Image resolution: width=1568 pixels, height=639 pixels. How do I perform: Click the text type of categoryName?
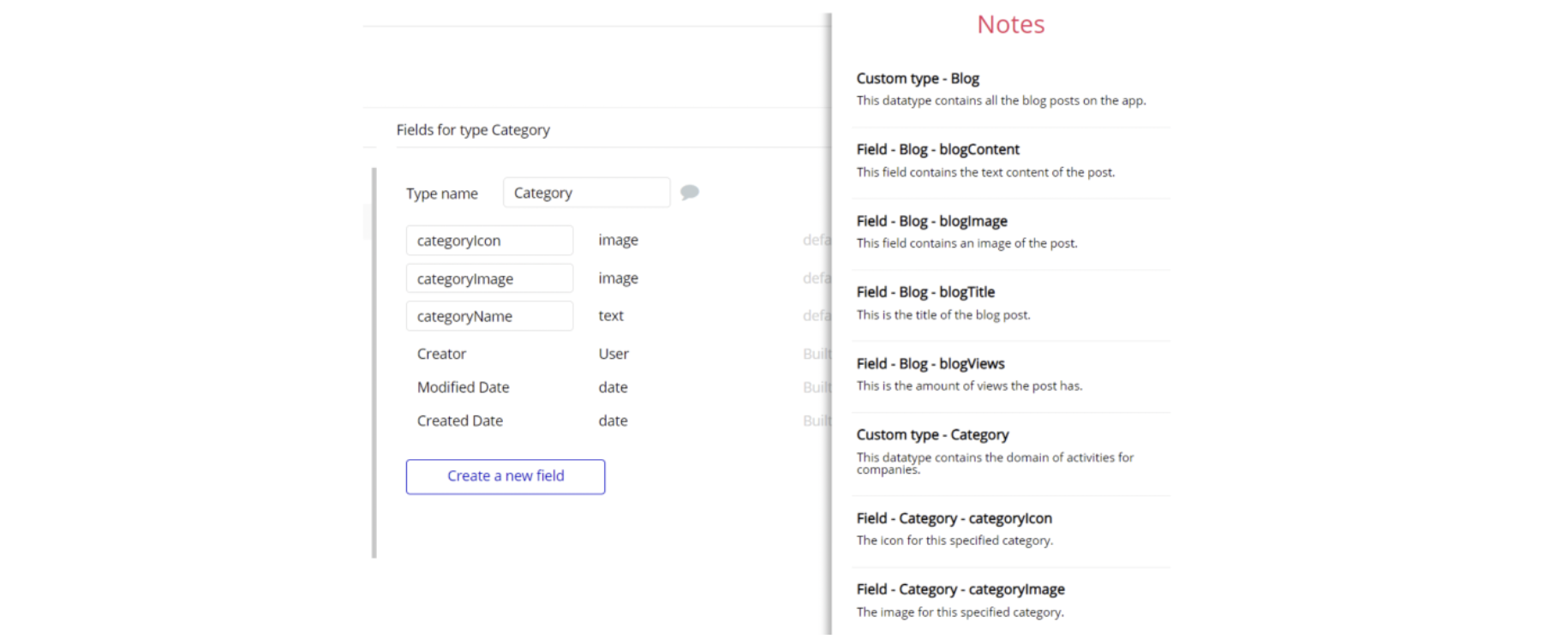click(x=611, y=316)
